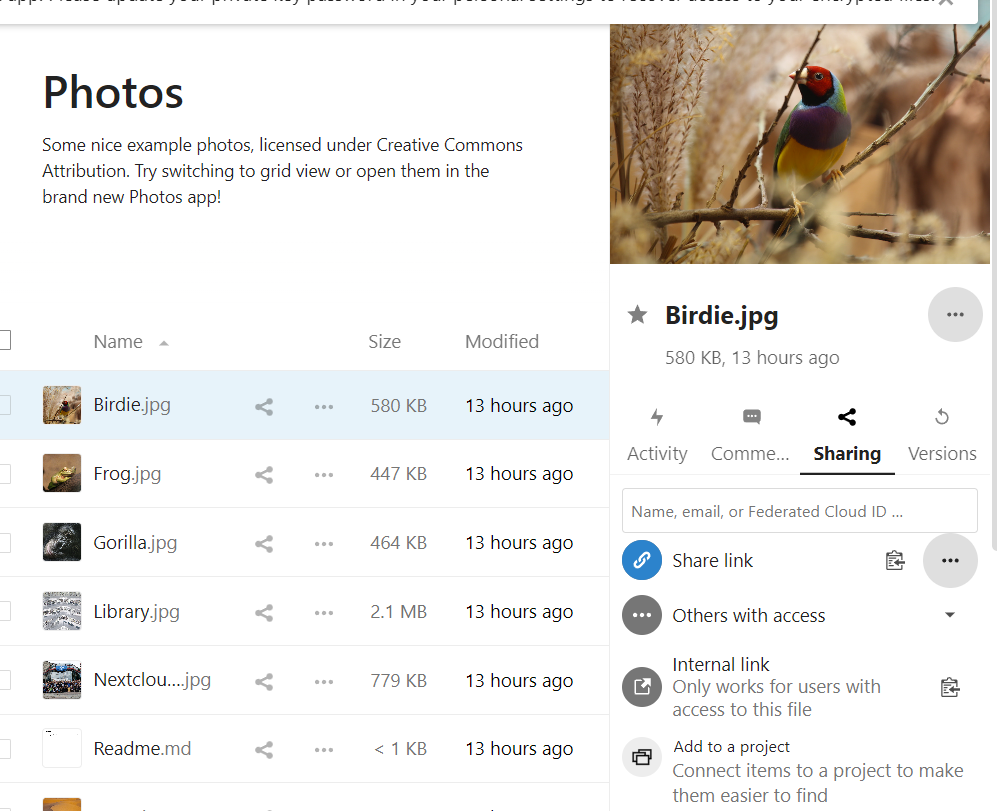Click the Nextcloud jpg row thumbnail
This screenshot has width=997, height=811.
pyautogui.click(x=62, y=680)
